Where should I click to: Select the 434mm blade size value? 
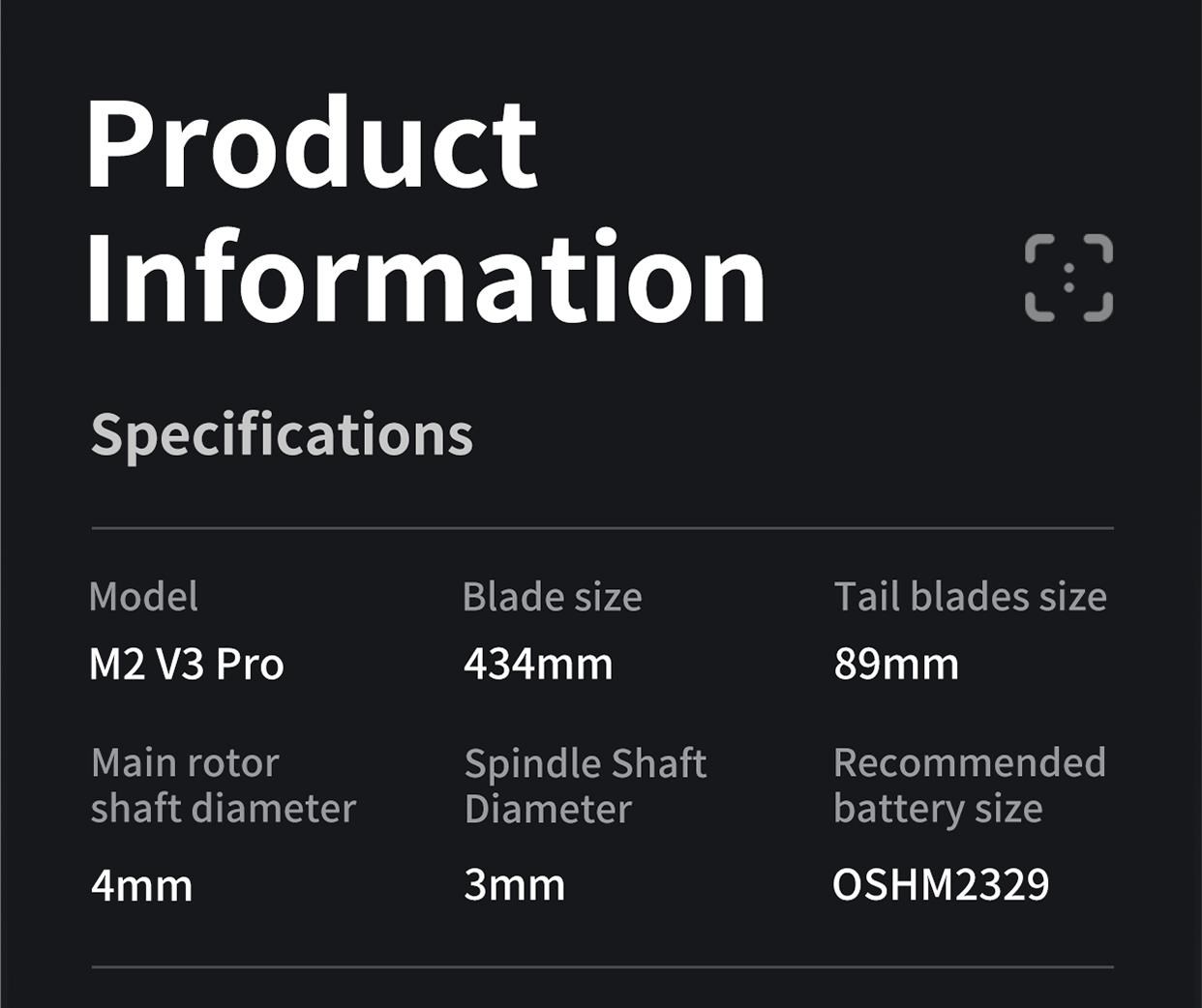pyautogui.click(x=538, y=665)
